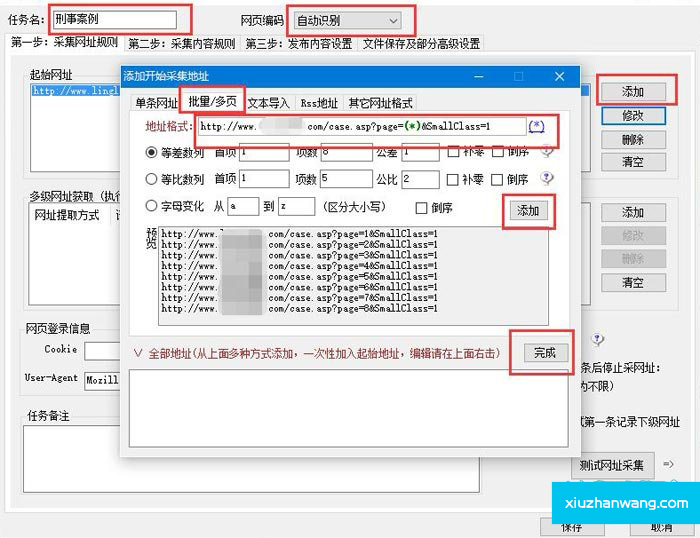Click help icon on 等差数列 row
Image resolution: width=700 pixels, height=538 pixels.
tap(547, 152)
